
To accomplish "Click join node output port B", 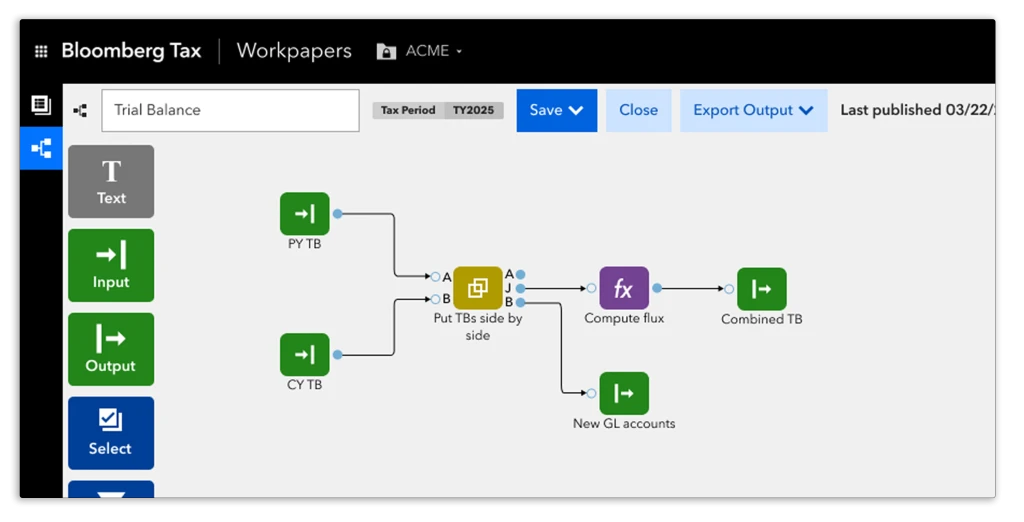I will [x=520, y=302].
